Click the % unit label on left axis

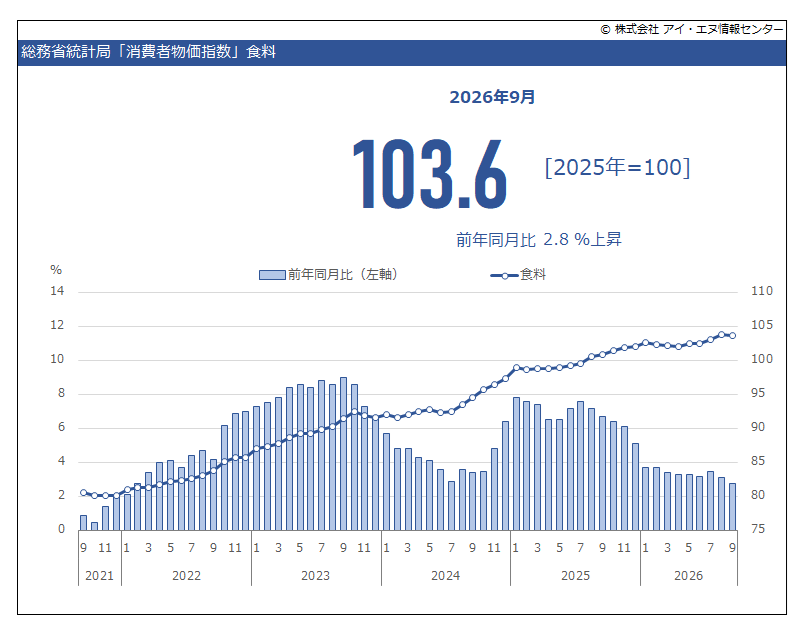click(x=56, y=270)
